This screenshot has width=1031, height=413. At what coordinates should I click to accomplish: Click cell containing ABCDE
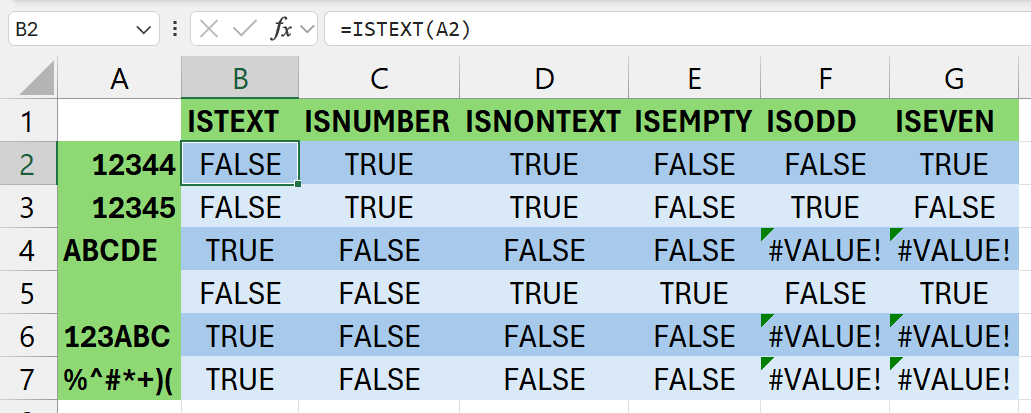click(x=119, y=251)
